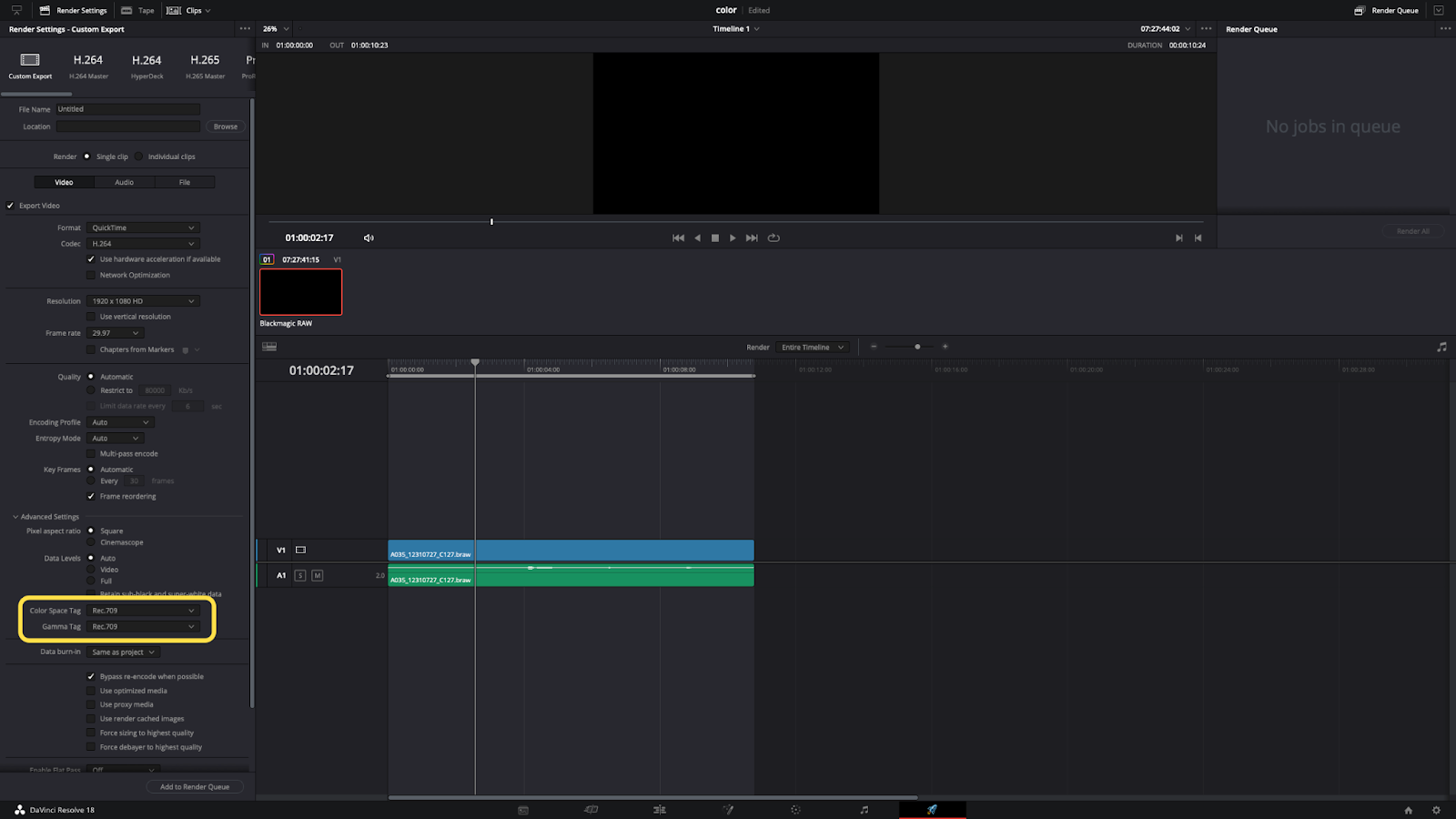Mute viewer audio with the speaker icon

[x=369, y=238]
